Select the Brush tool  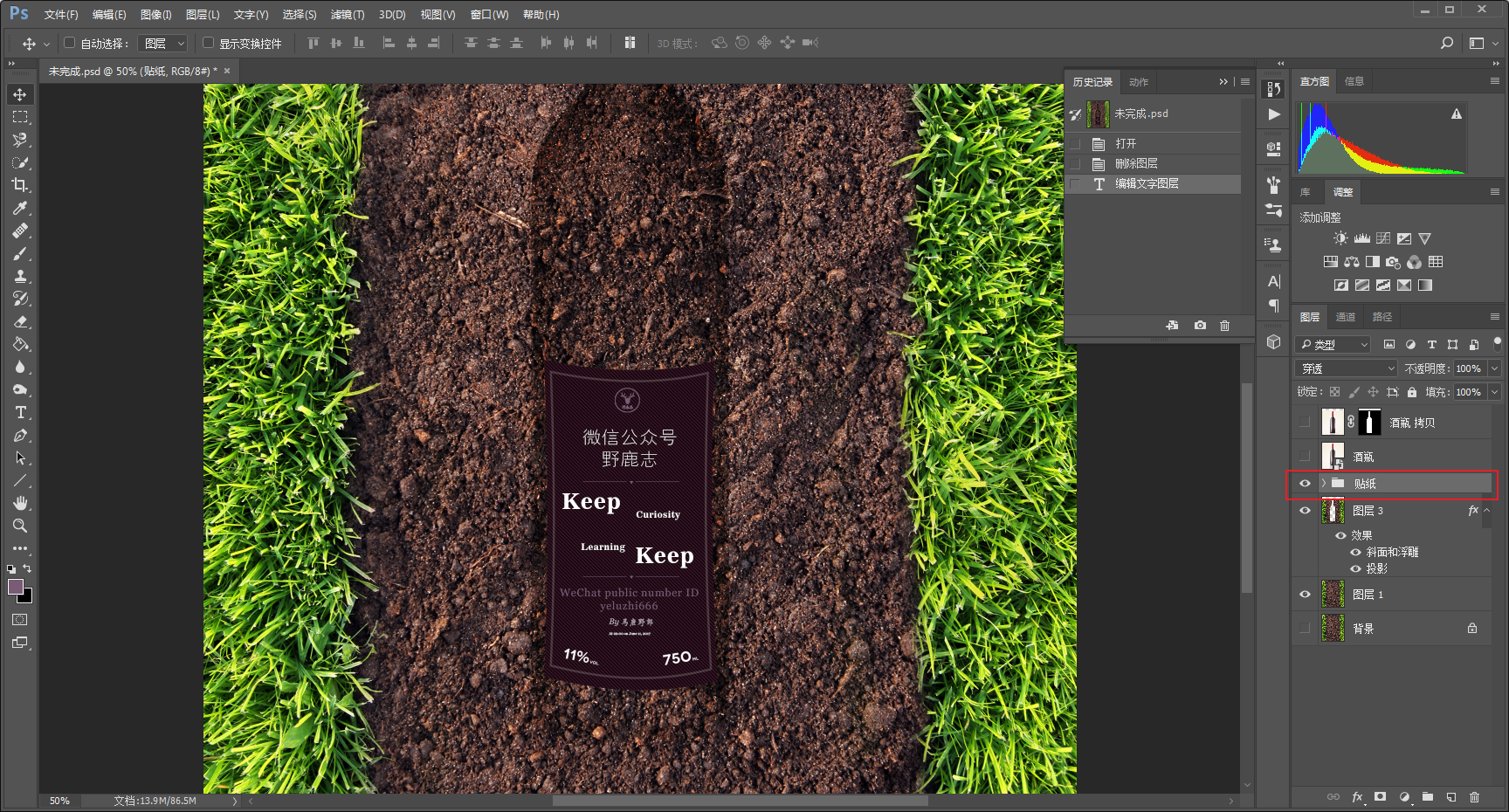click(x=20, y=253)
